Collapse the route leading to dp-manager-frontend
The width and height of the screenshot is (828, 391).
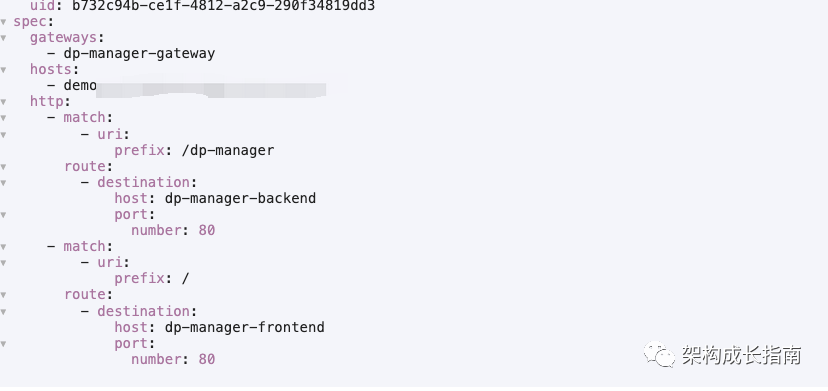pyautogui.click(x=3, y=295)
